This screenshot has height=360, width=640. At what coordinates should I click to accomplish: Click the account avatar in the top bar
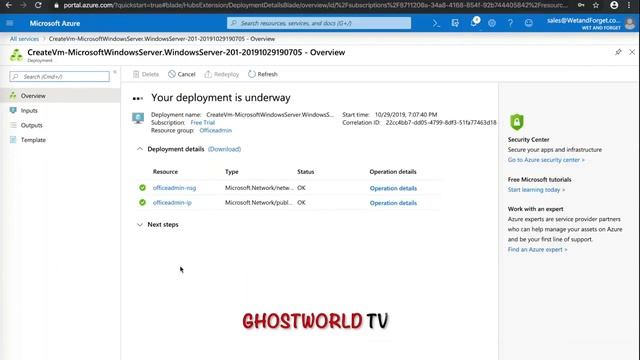pyautogui.click(x=630, y=24)
